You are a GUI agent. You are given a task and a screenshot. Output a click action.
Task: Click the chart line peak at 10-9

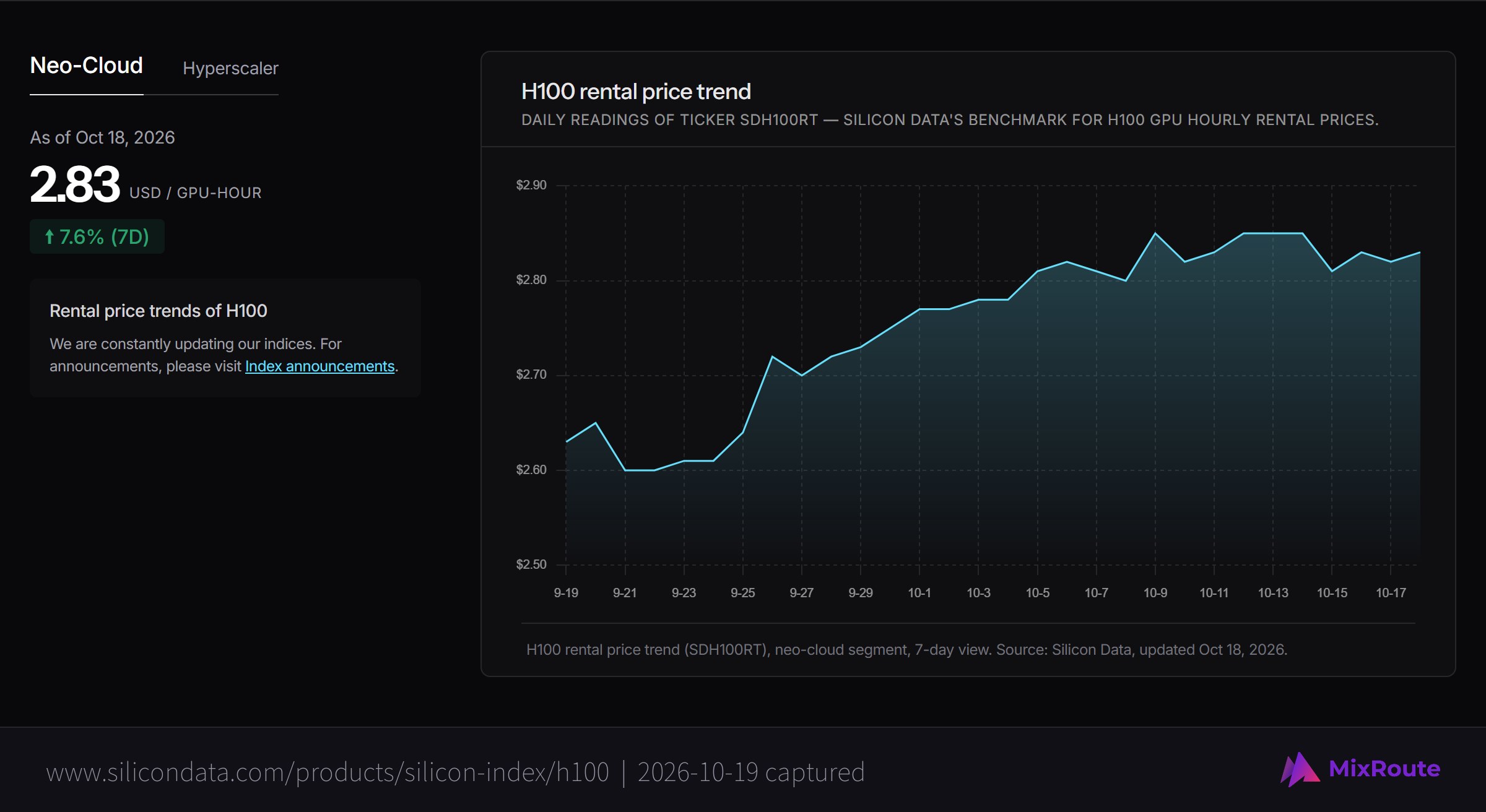1155,233
